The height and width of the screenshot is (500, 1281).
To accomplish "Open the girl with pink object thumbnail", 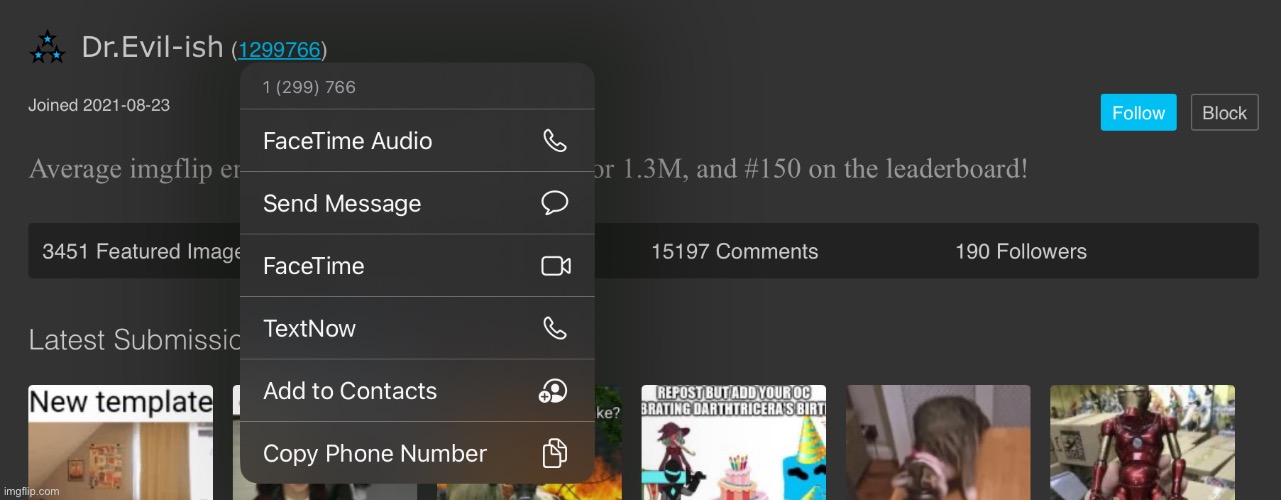I will (938, 442).
